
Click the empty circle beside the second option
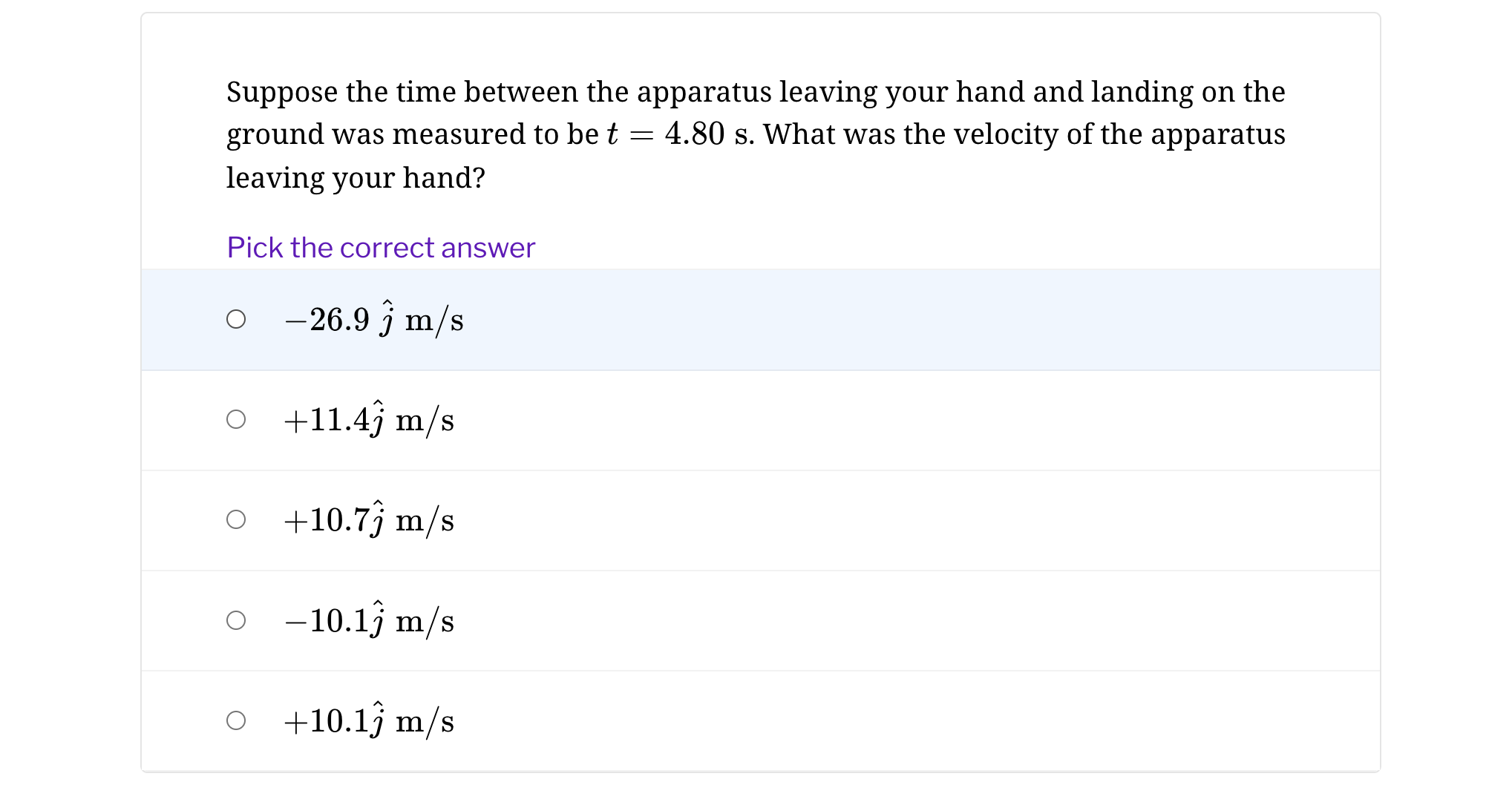click(237, 420)
